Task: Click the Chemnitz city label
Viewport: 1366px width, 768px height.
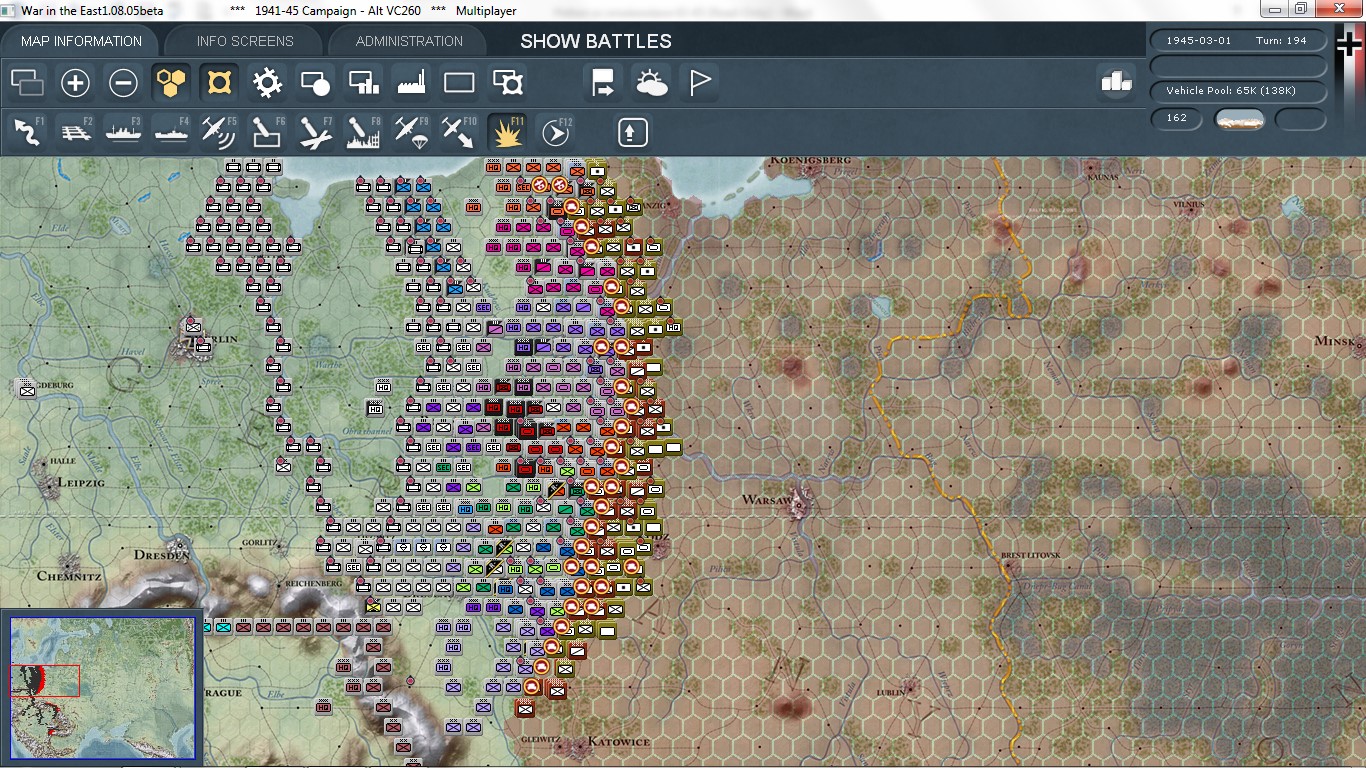Action: tap(70, 576)
